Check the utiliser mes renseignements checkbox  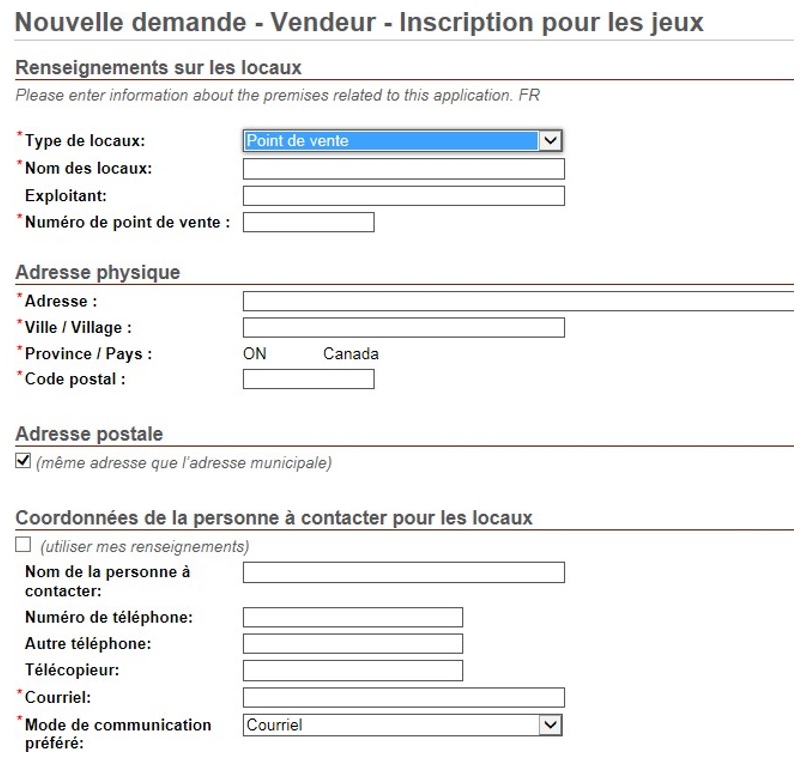tap(23, 544)
